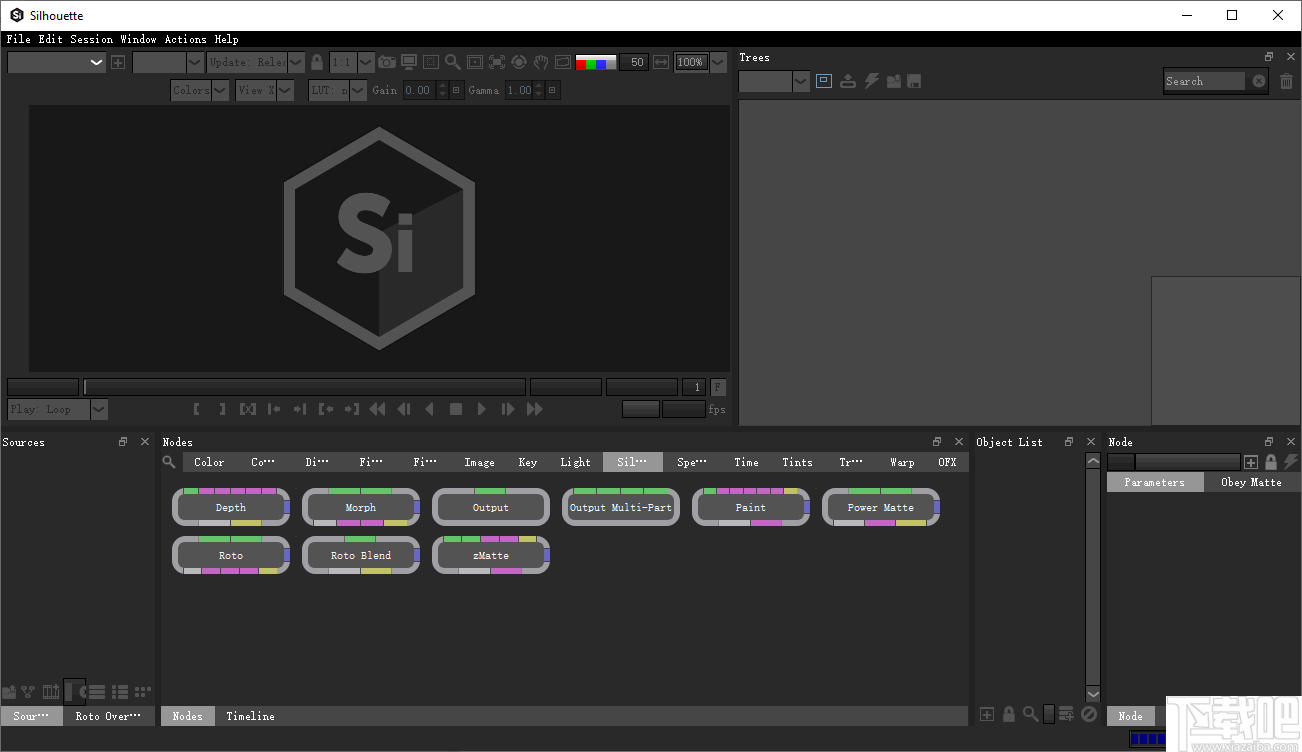This screenshot has height=752, width=1302.
Task: Toggle the F button beside the frame number
Action: 718,387
